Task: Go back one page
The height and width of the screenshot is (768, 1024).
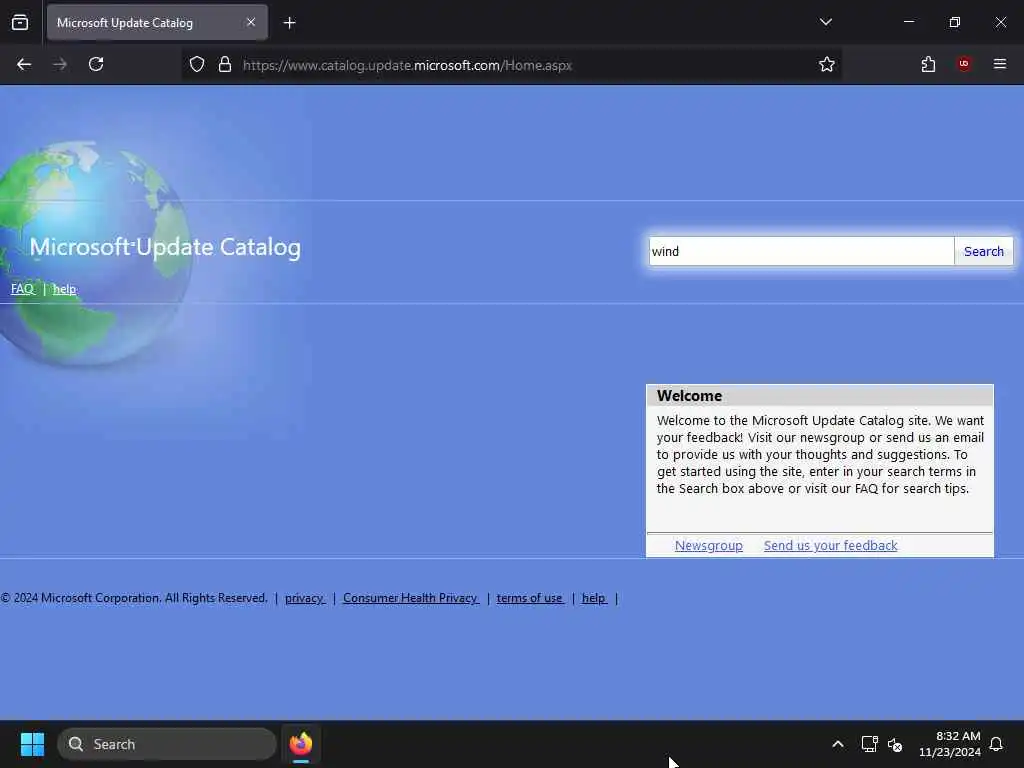Action: pyautogui.click(x=24, y=65)
